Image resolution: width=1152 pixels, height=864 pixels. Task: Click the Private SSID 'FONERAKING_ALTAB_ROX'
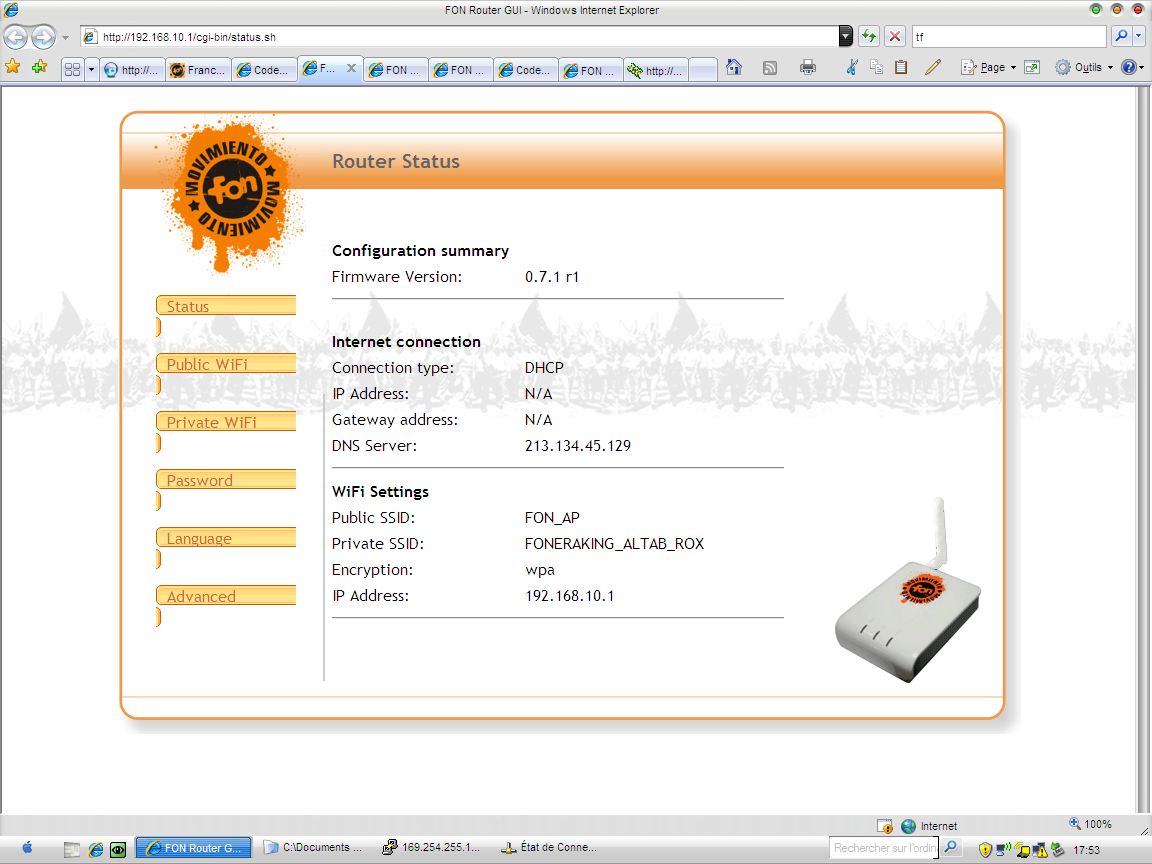[614, 544]
